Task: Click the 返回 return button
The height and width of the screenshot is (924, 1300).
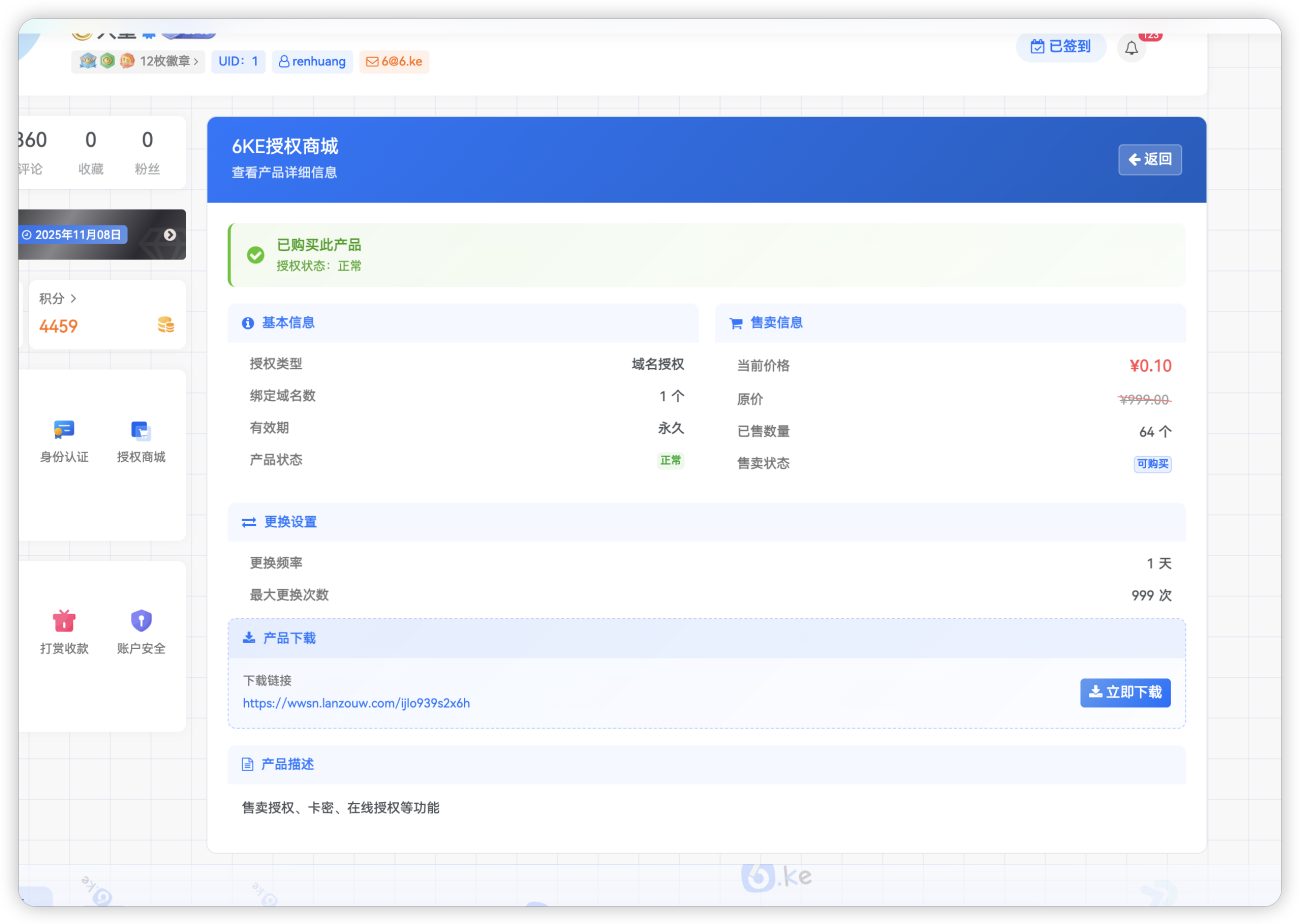Action: click(1149, 159)
